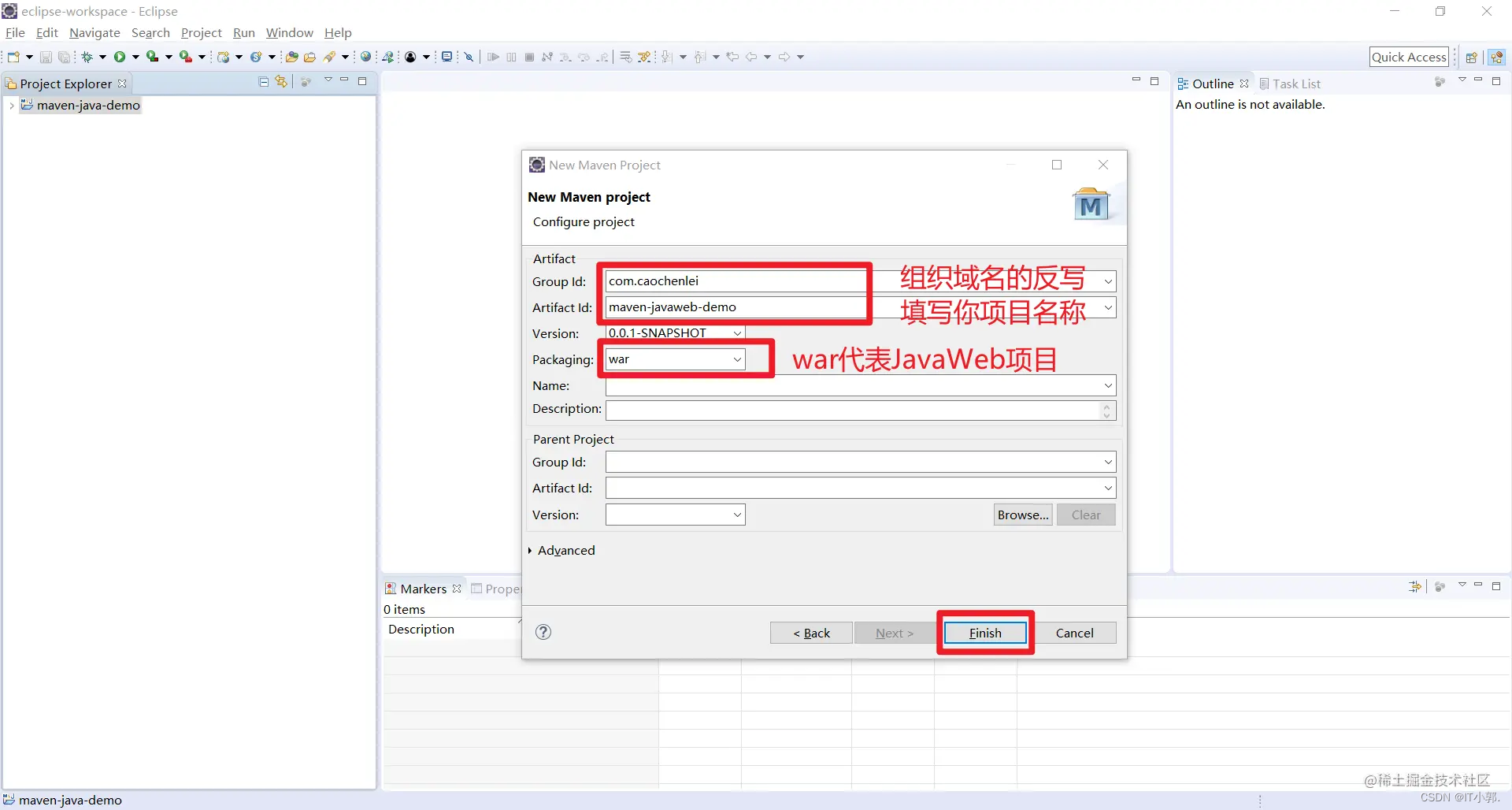Toggle Link with Editor in Project Explorer
Screen dimensions: 1512x810
[x=281, y=82]
